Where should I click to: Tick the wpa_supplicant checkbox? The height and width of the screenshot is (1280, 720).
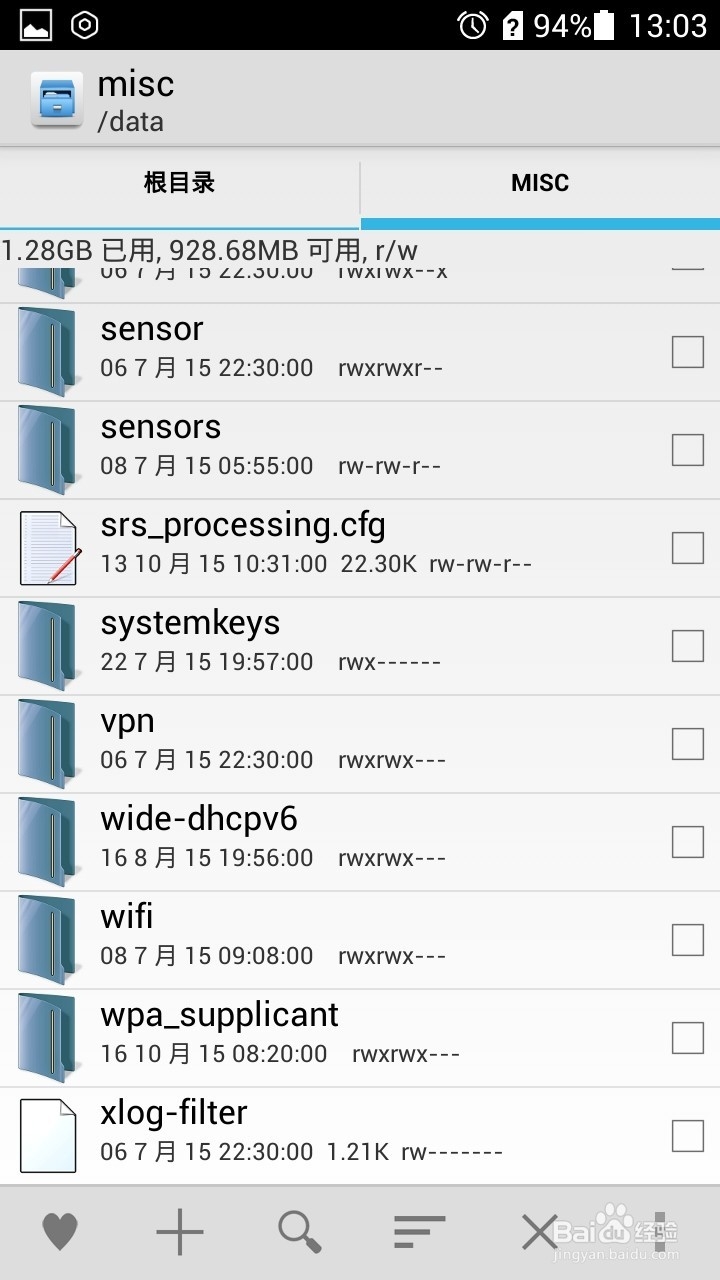pyautogui.click(x=687, y=1038)
